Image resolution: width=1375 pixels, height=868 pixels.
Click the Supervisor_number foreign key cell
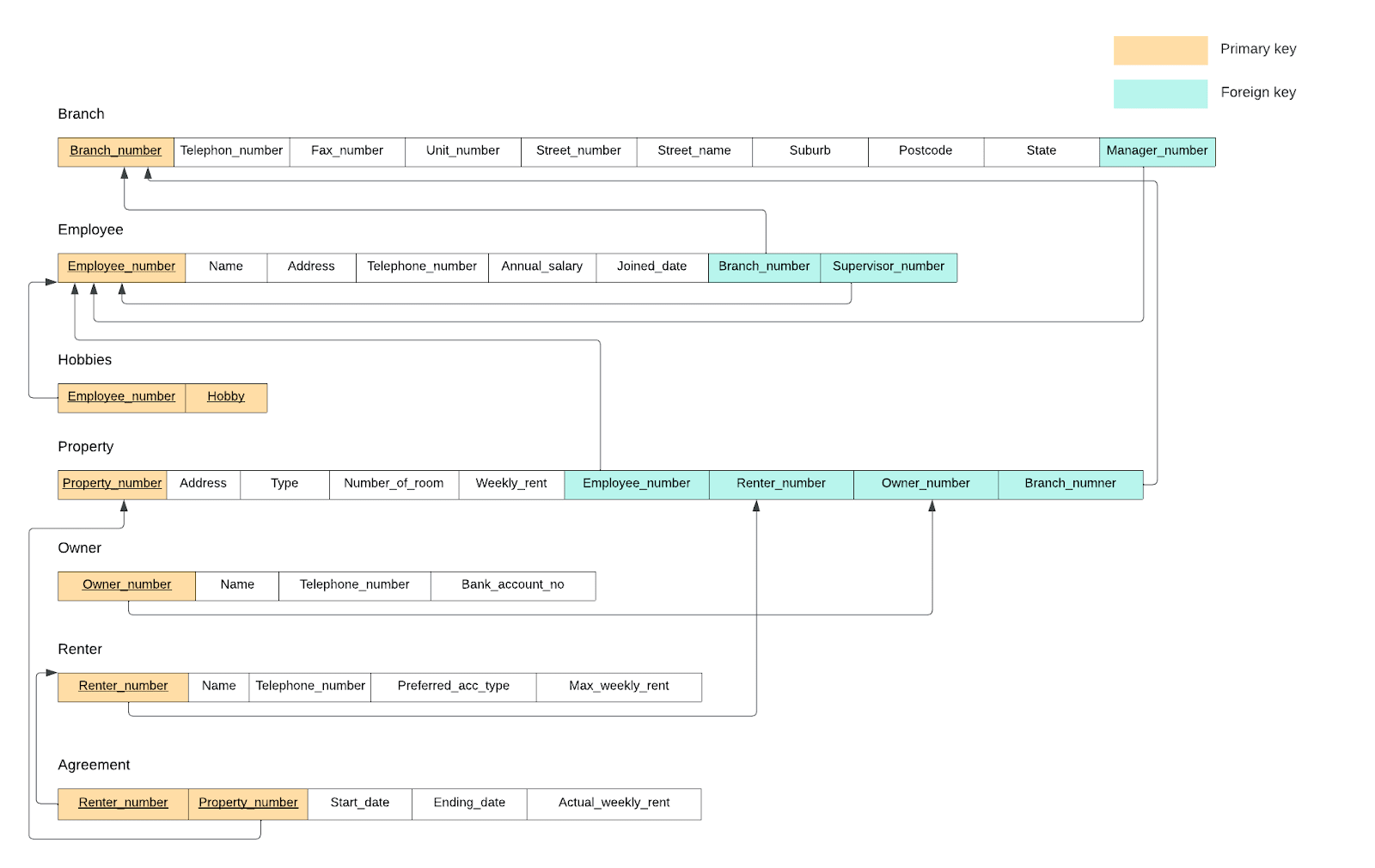889,266
